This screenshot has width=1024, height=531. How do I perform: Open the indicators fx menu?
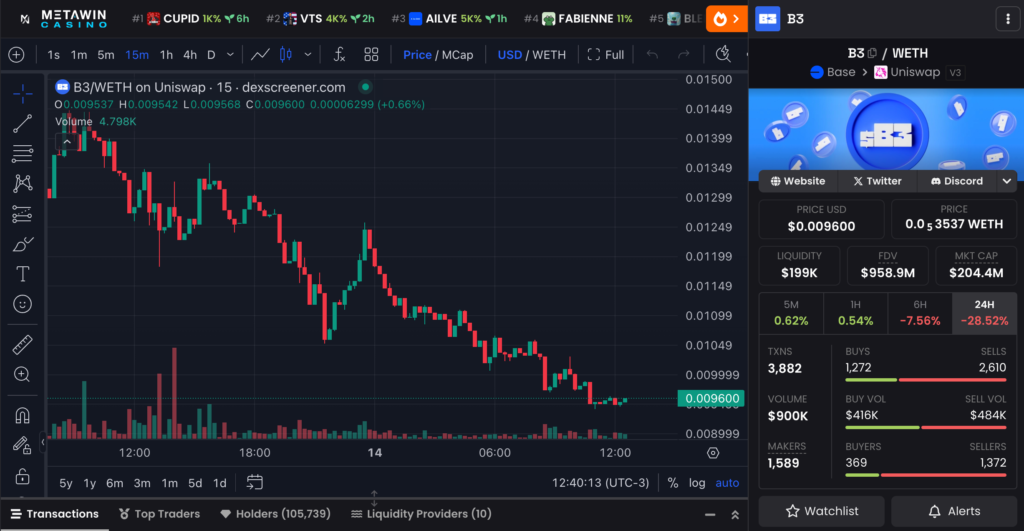pos(340,55)
